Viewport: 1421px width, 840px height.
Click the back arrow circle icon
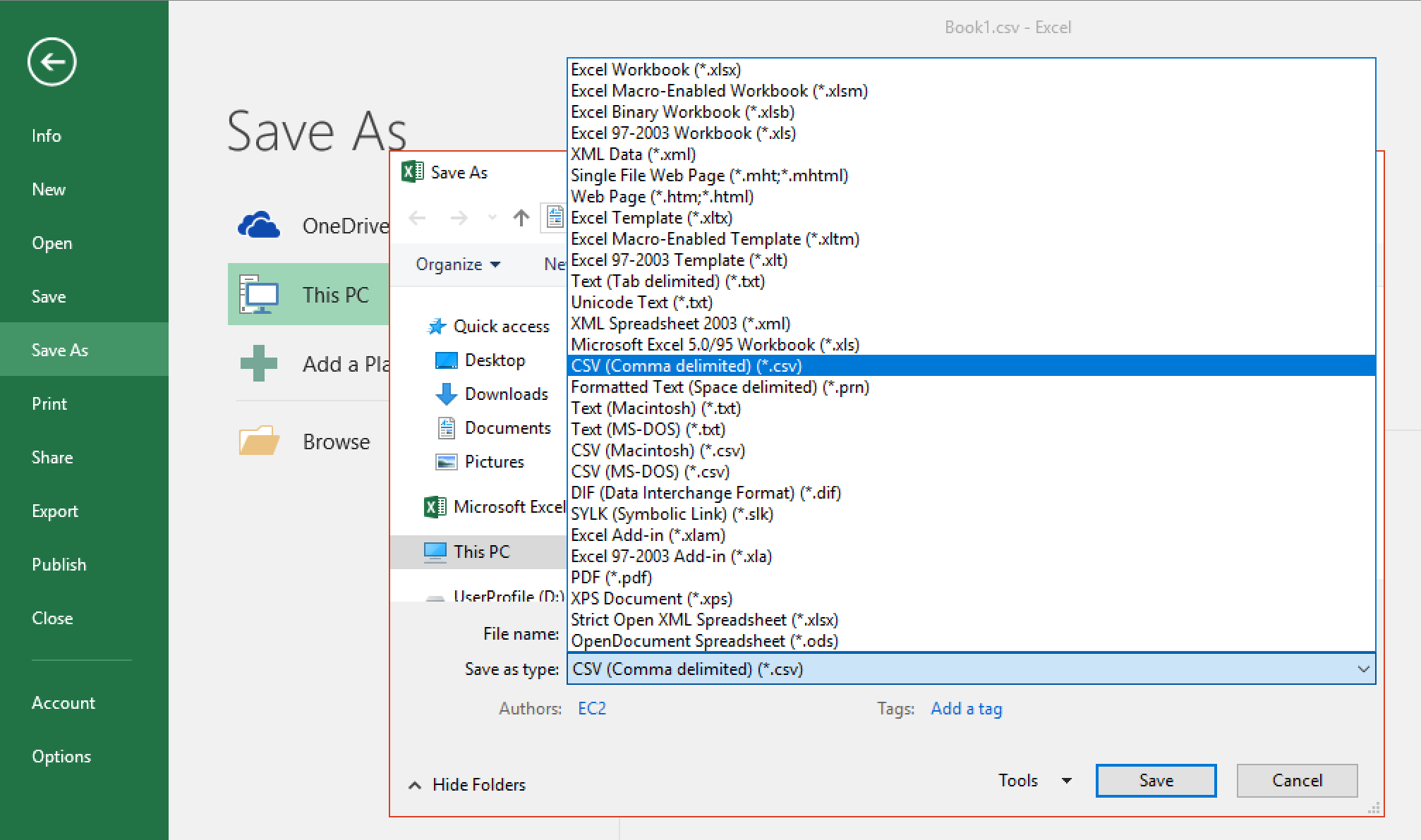pos(52,62)
